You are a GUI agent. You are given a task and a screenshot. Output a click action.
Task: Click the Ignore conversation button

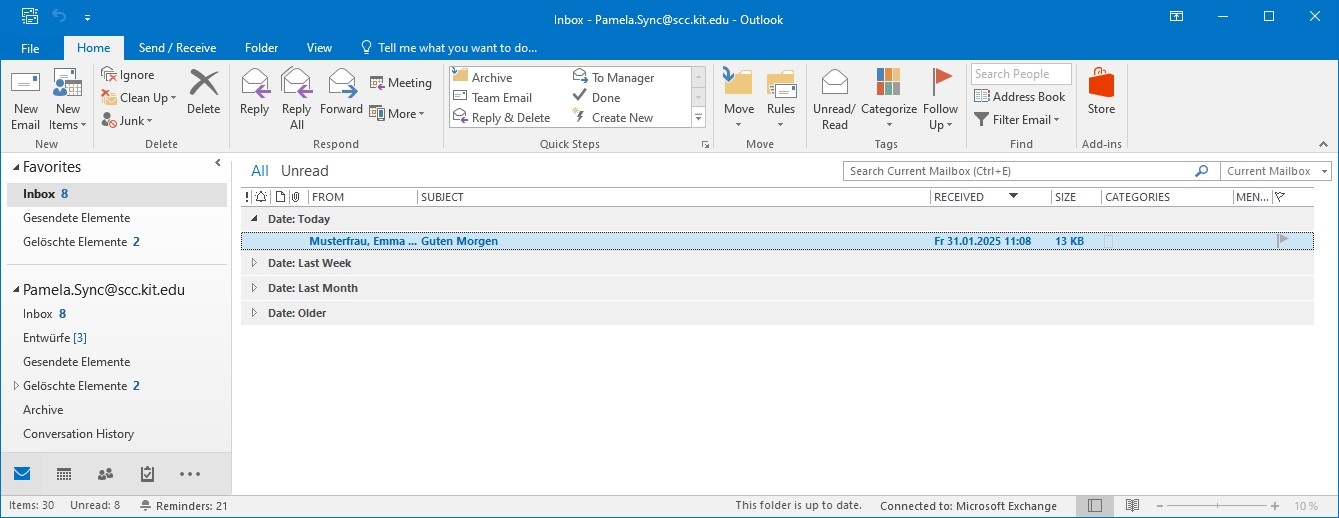click(x=128, y=75)
